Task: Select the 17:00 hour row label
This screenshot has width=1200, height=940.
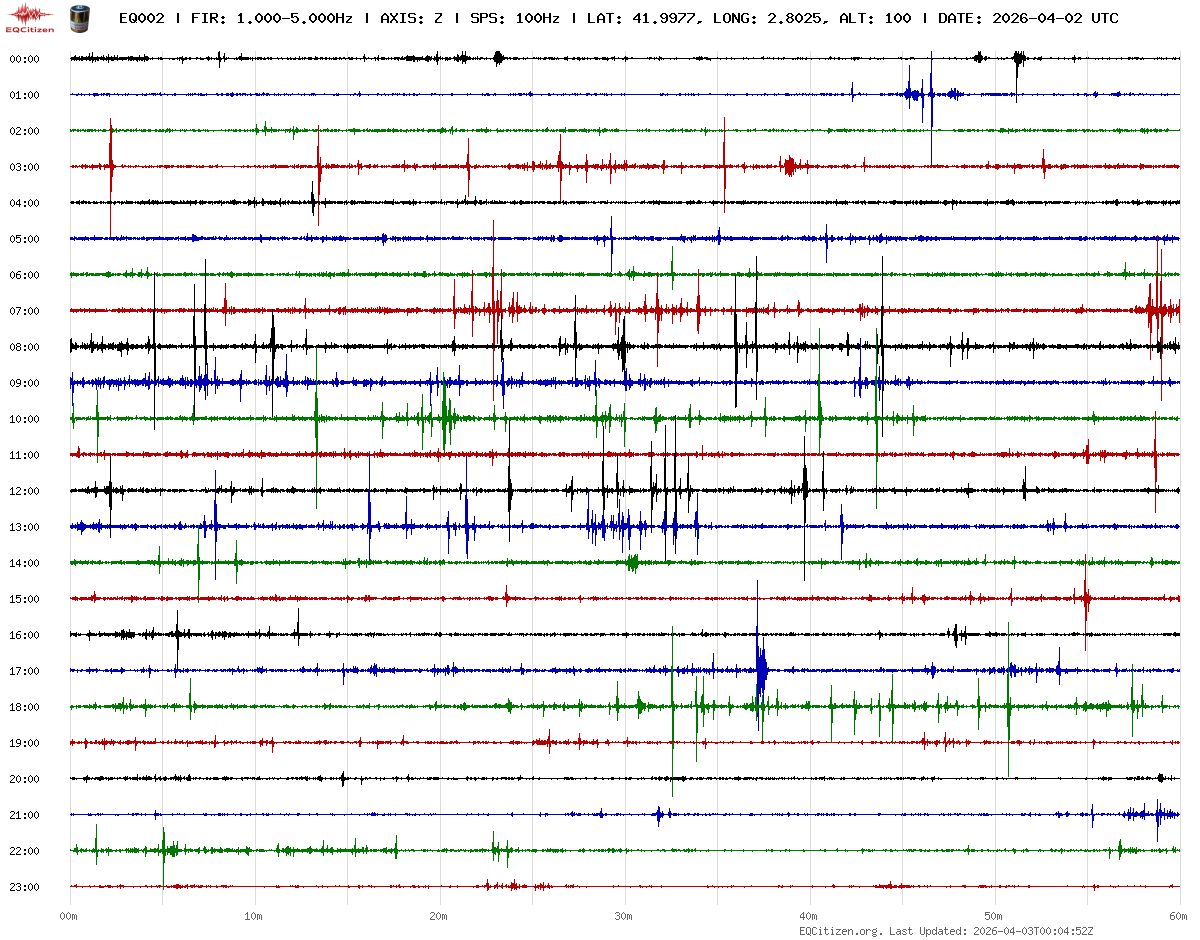Action: click(24, 671)
